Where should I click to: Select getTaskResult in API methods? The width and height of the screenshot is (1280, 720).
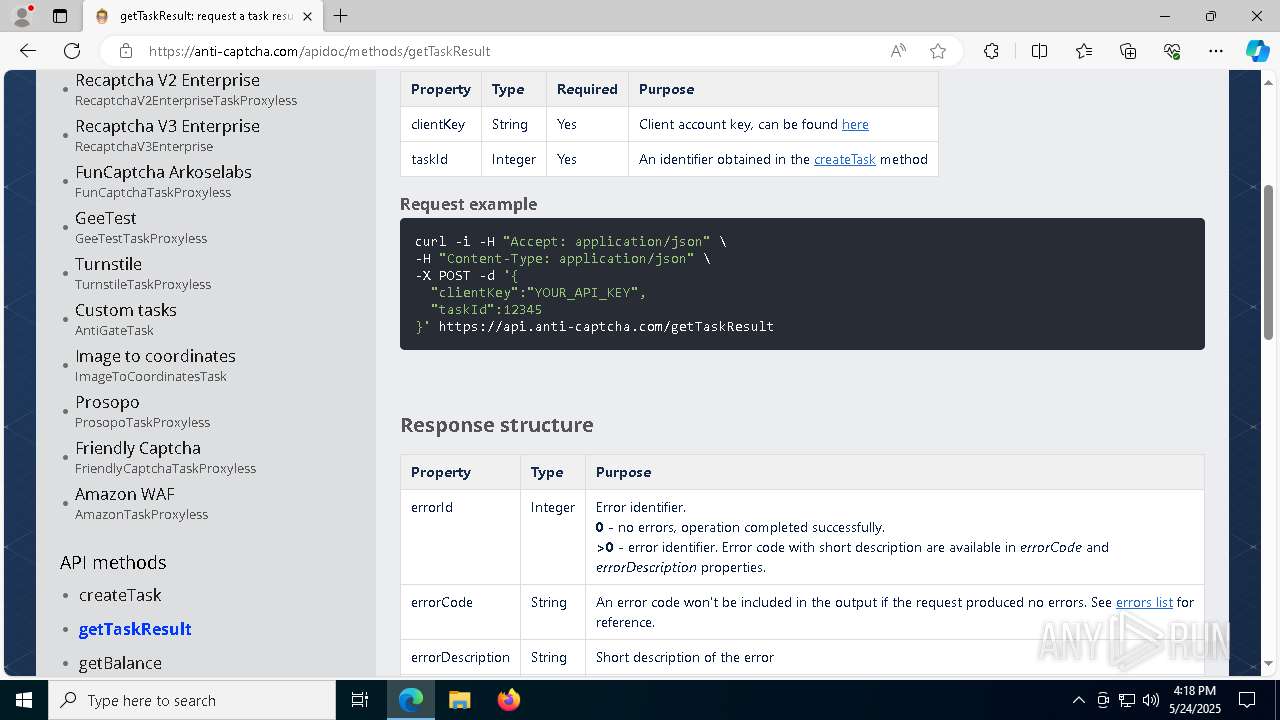(x=135, y=629)
